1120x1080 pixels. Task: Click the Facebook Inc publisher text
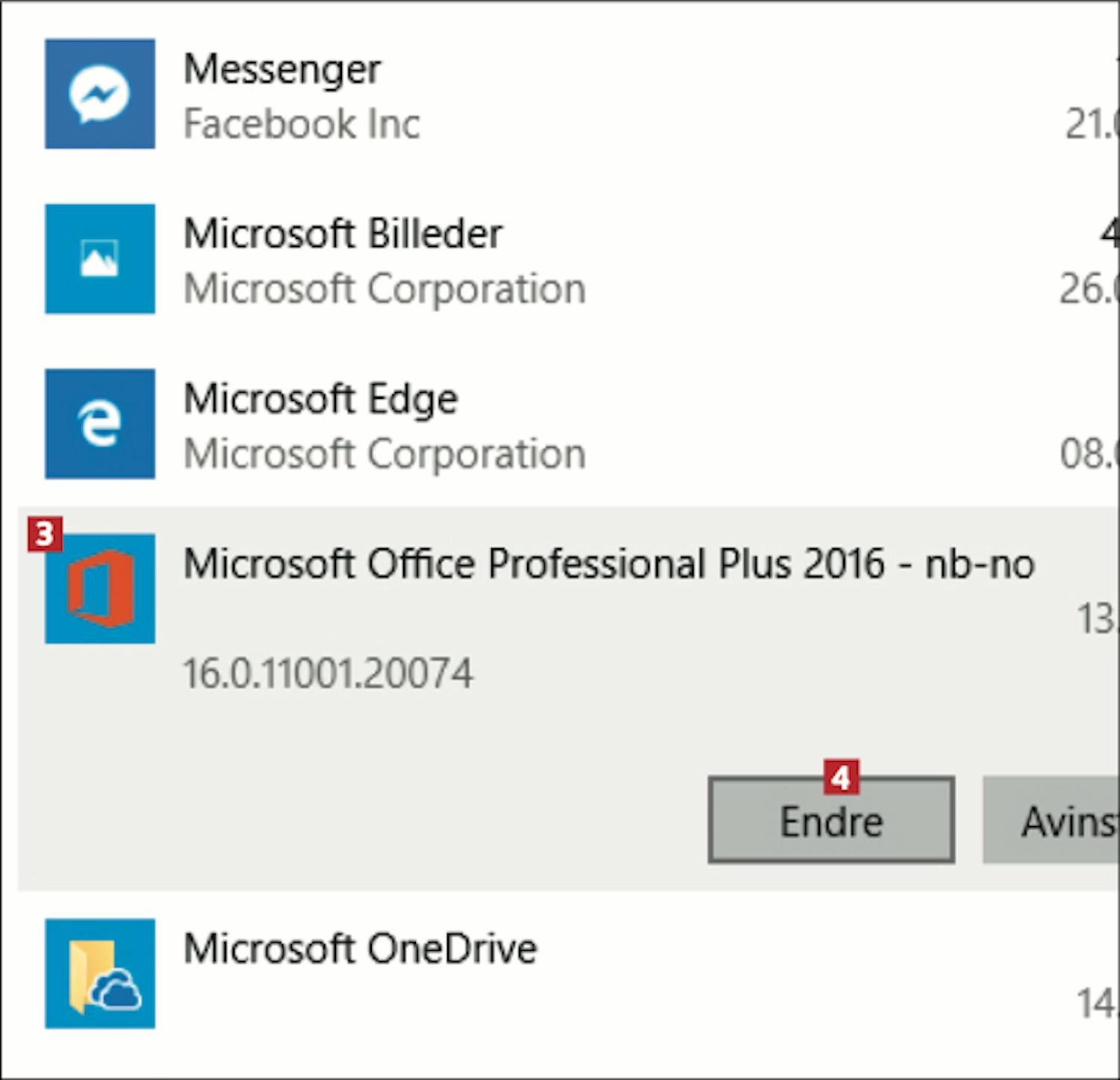(x=302, y=124)
